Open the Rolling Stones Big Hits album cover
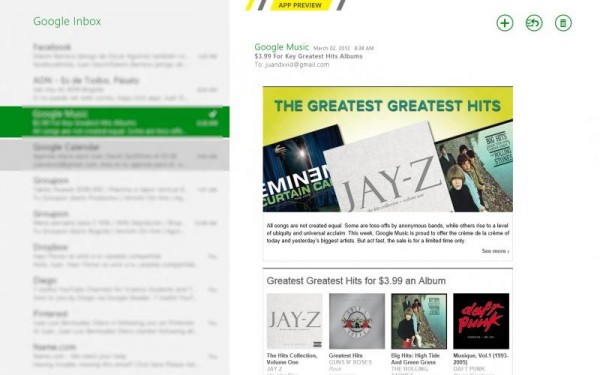The width and height of the screenshot is (600, 375). (419, 321)
